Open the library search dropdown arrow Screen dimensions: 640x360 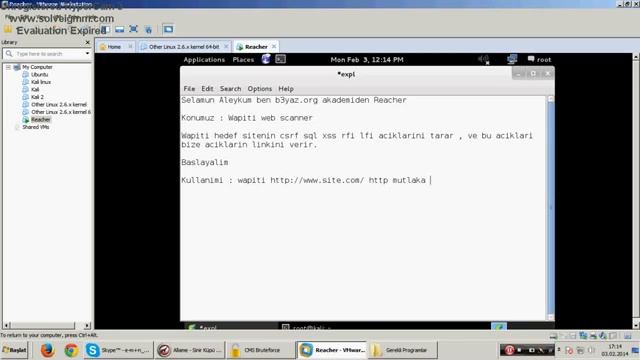coord(87,54)
